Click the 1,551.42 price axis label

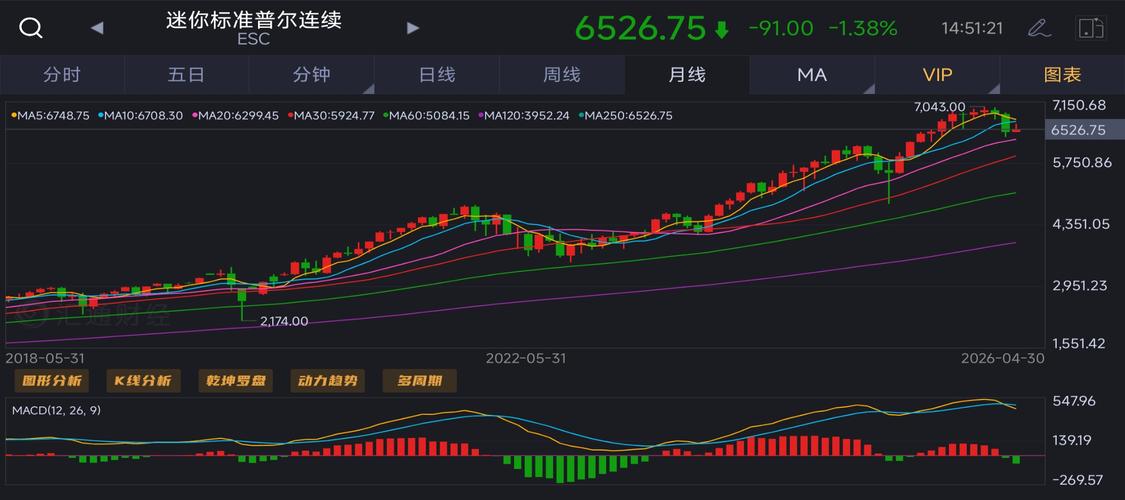(x=1078, y=344)
